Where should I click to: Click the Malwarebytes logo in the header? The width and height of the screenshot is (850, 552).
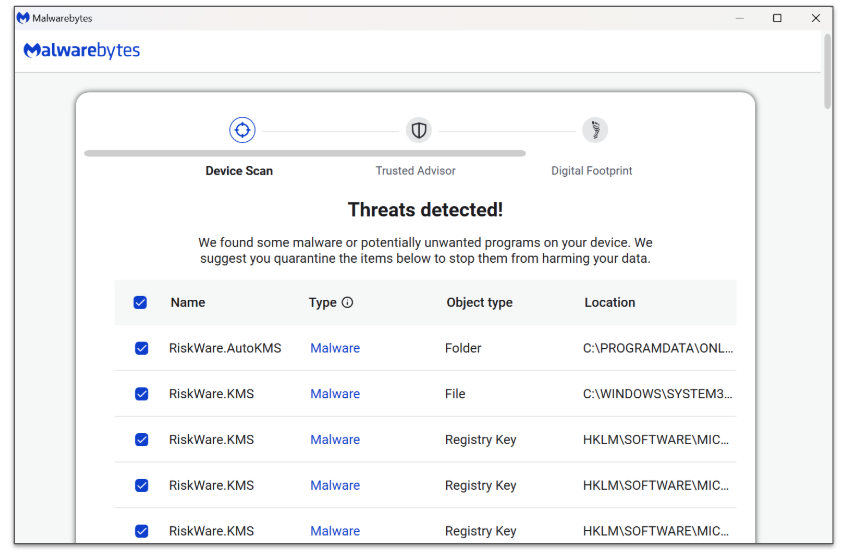82,50
